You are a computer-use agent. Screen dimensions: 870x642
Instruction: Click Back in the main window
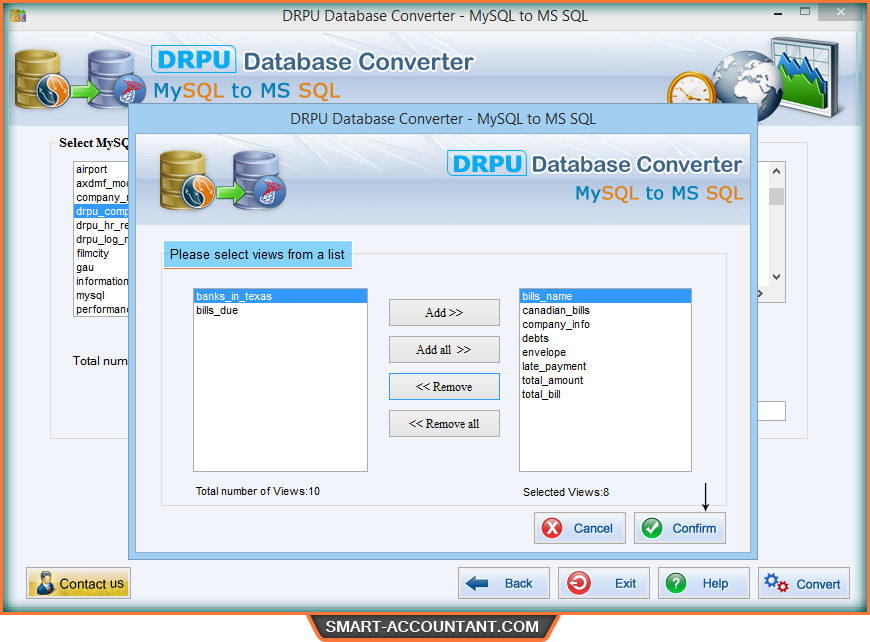pyautogui.click(x=504, y=583)
